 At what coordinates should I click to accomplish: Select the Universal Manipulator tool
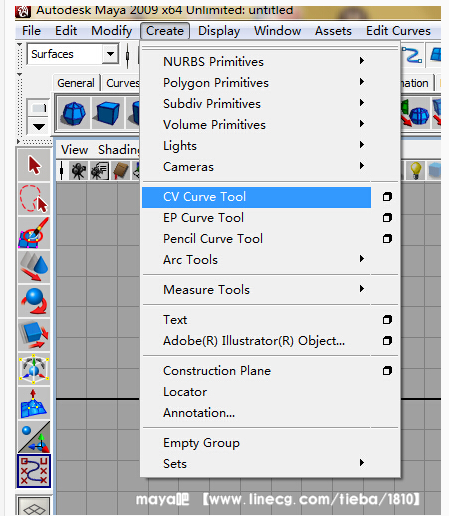(34, 369)
